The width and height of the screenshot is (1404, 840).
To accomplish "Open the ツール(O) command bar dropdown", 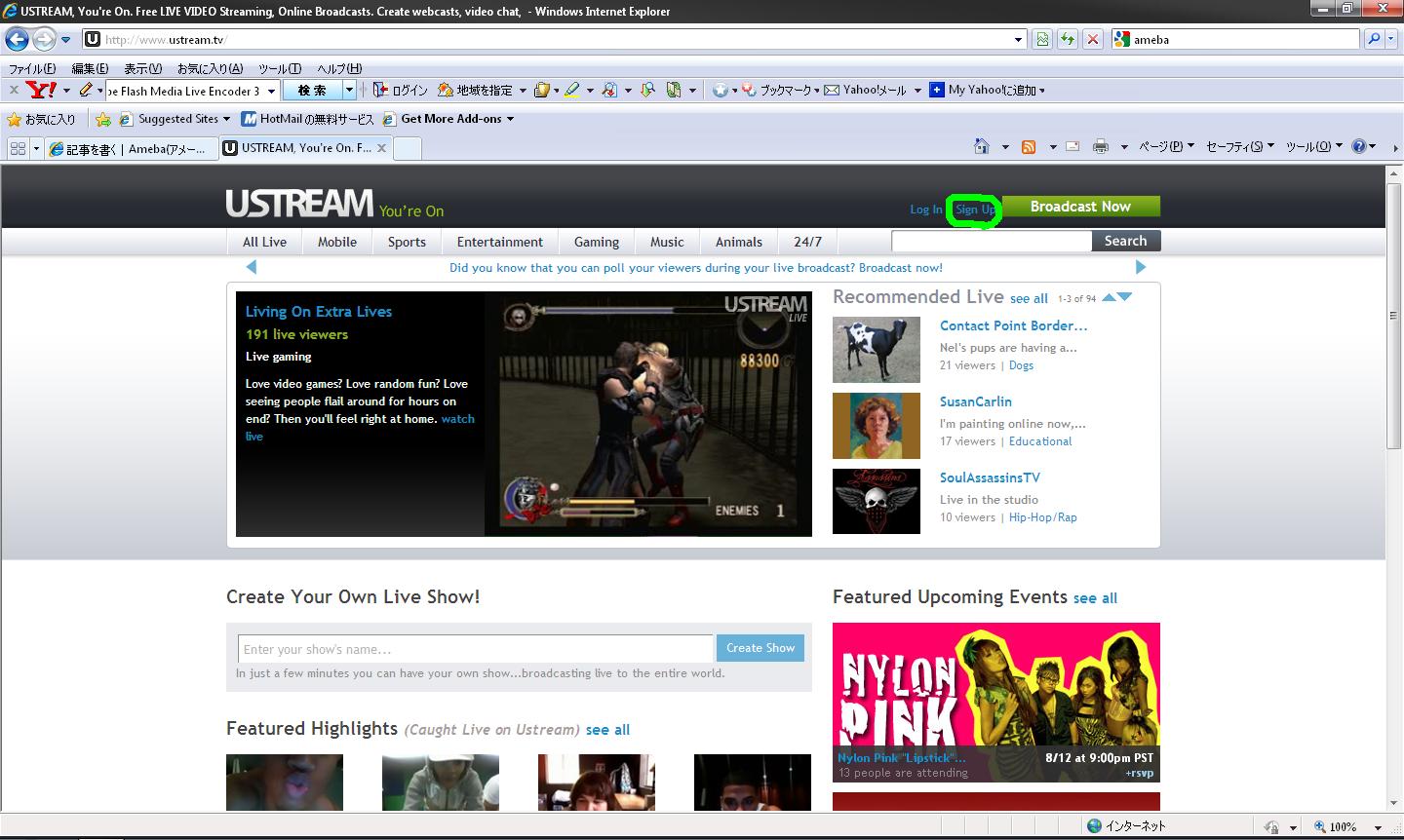I will coord(1313,146).
